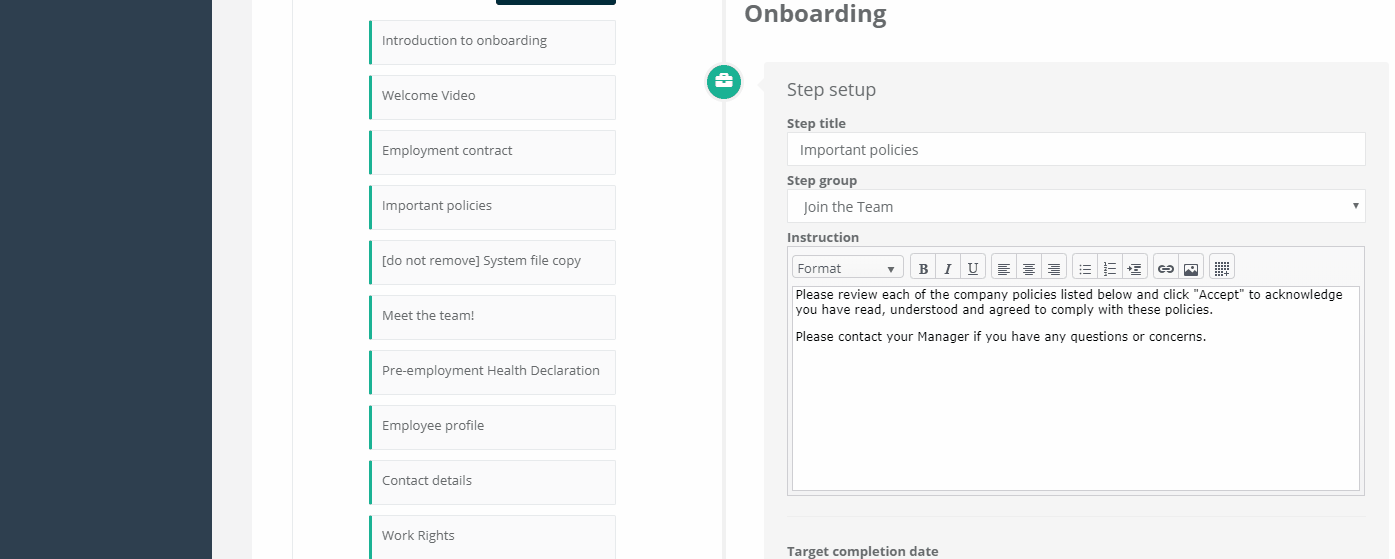This screenshot has height=559, width=1395.
Task: Open the Format dropdown
Action: (x=848, y=268)
